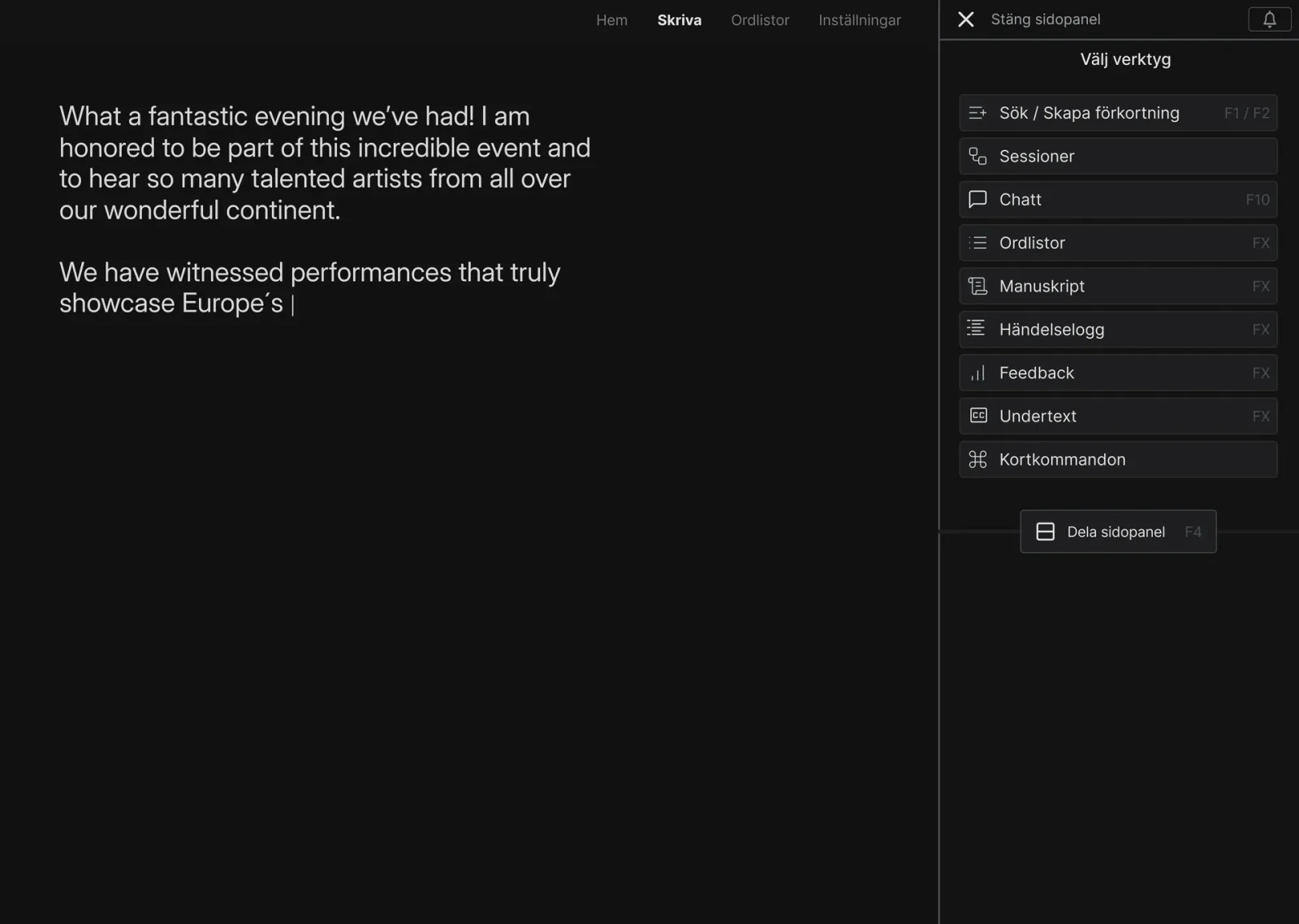This screenshot has width=1299, height=924.
Task: Click the word "fantastic" in the first paragraph
Action: [x=197, y=116]
